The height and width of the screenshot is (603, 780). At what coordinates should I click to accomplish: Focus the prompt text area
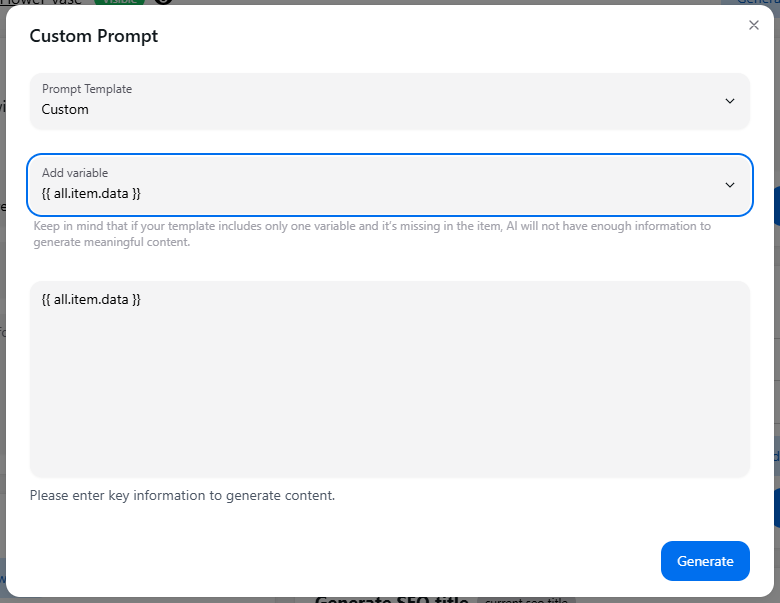coord(390,379)
